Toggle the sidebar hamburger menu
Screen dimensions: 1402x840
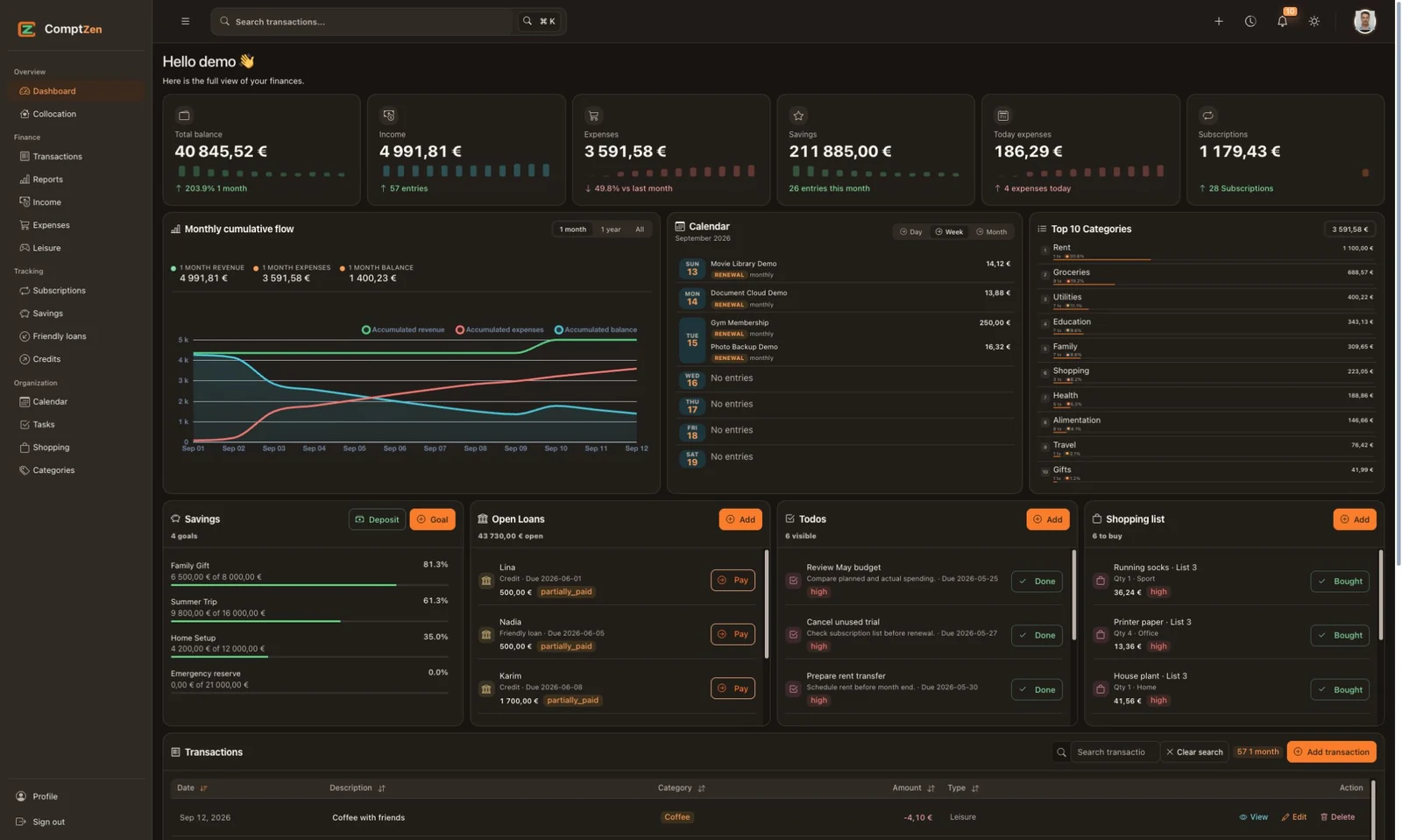pos(185,21)
